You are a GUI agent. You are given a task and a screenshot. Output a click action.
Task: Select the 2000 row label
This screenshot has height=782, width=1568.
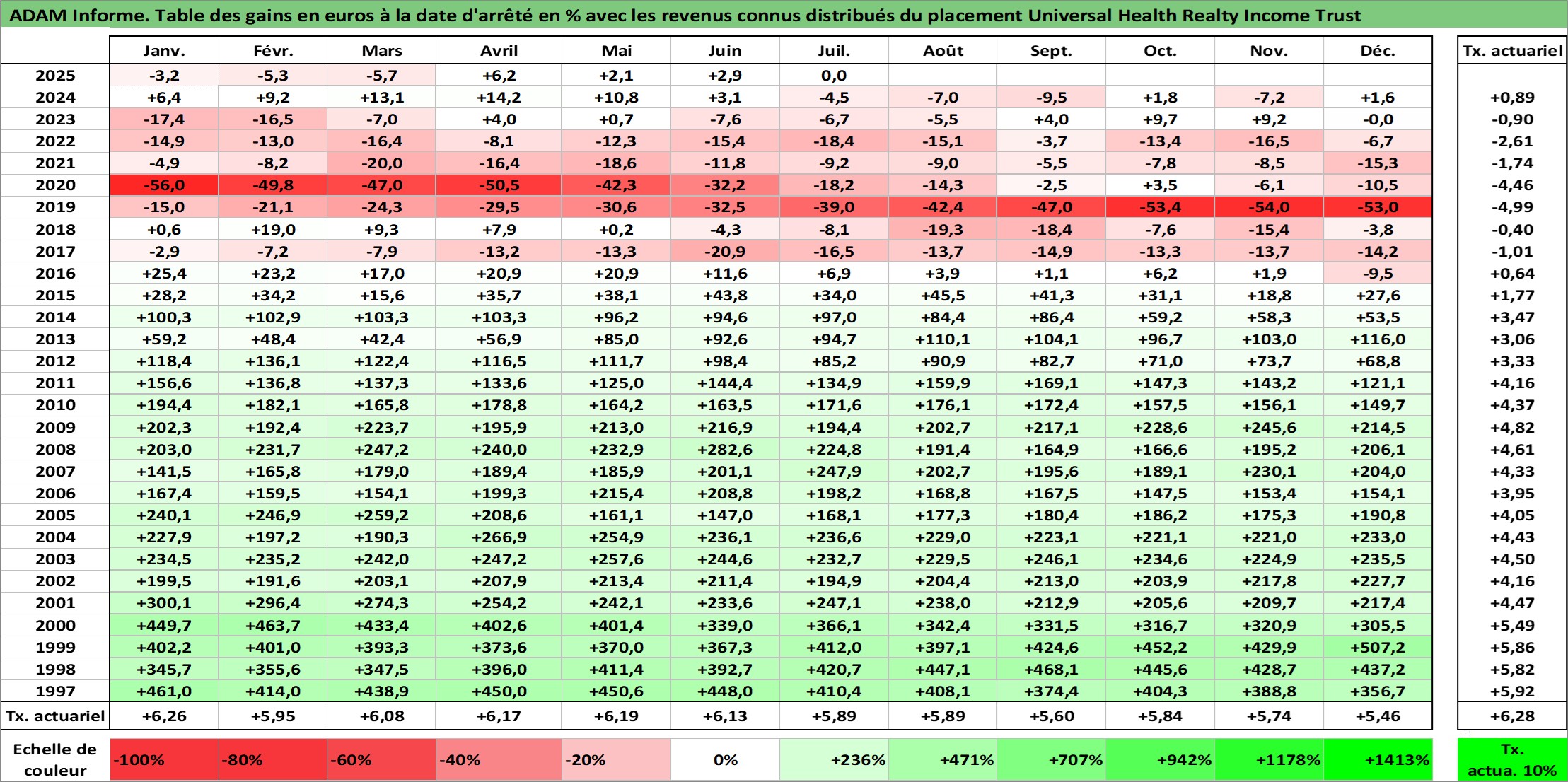pos(55,626)
